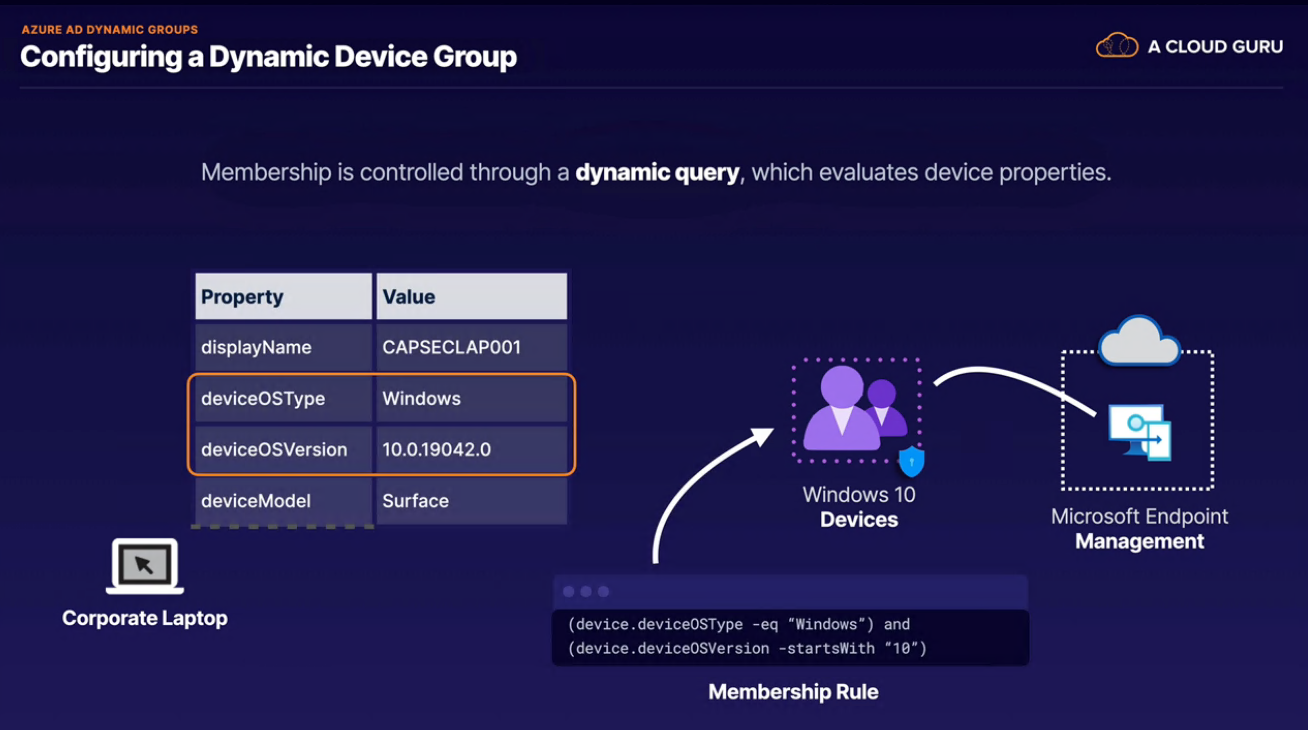Click the Microsoft Endpoint Management label
This screenshot has width=1308, height=730.
point(1139,529)
